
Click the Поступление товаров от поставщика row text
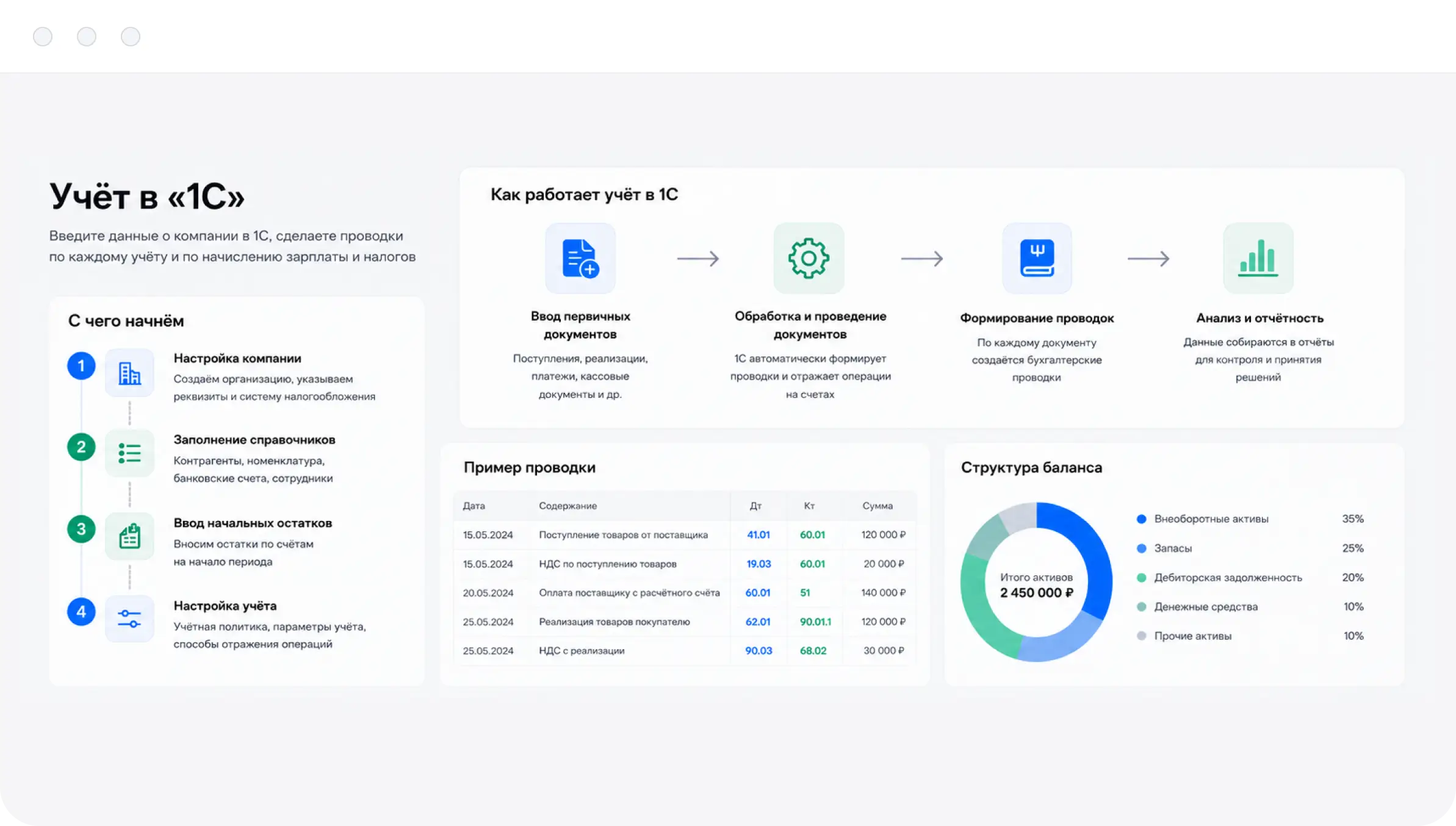pos(623,535)
